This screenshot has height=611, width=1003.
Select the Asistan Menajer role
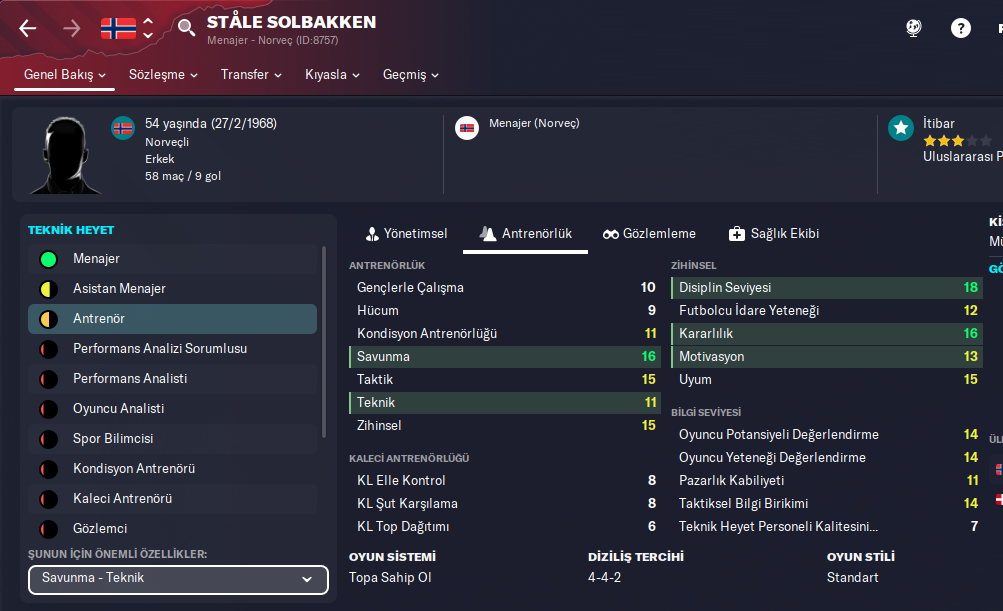(119, 289)
